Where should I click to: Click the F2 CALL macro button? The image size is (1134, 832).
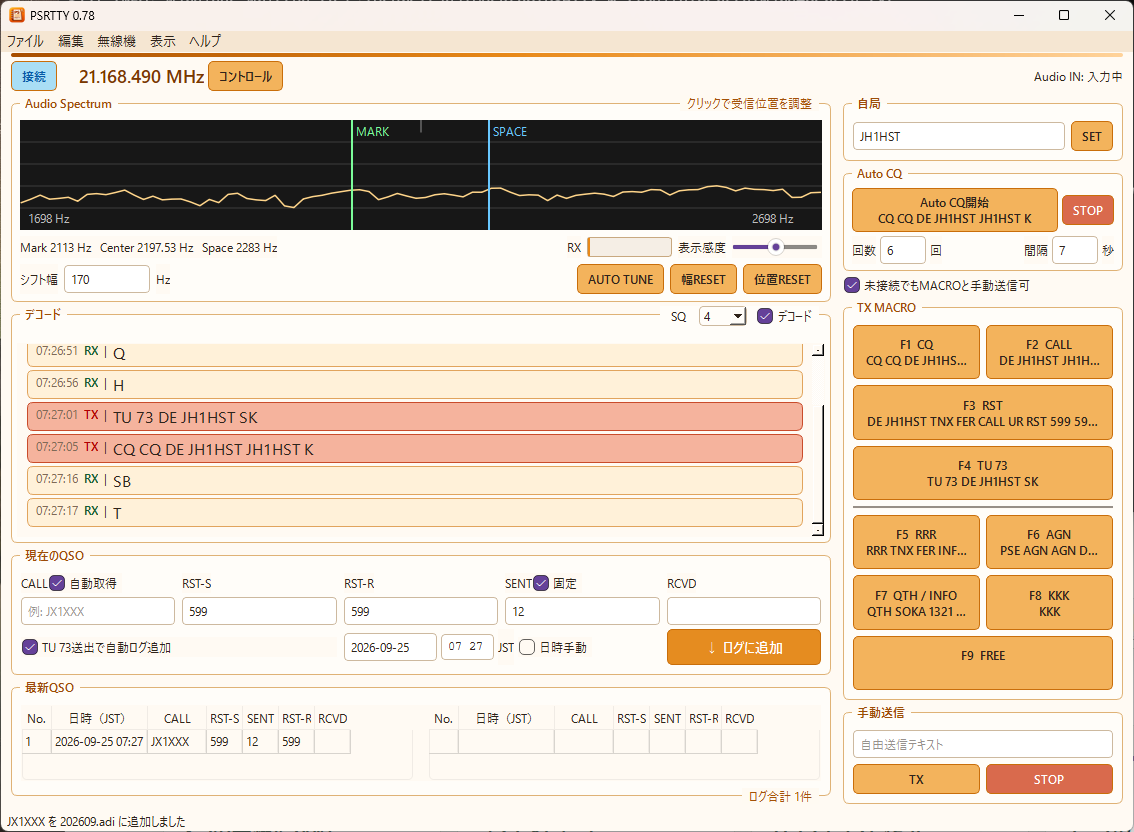[1049, 352]
